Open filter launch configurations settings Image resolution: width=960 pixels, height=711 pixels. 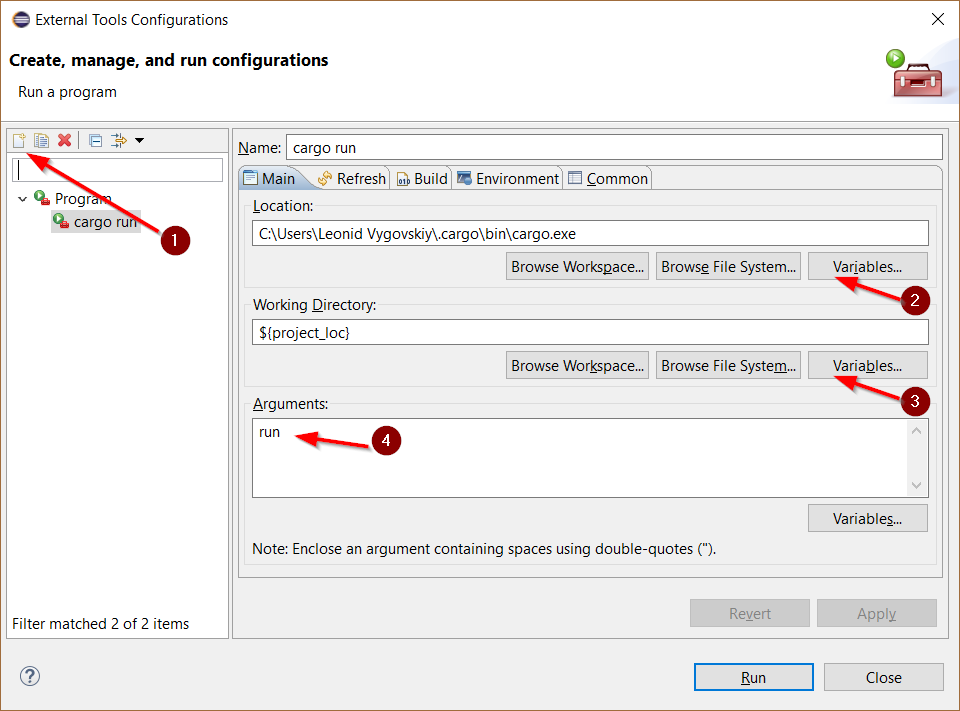117,140
